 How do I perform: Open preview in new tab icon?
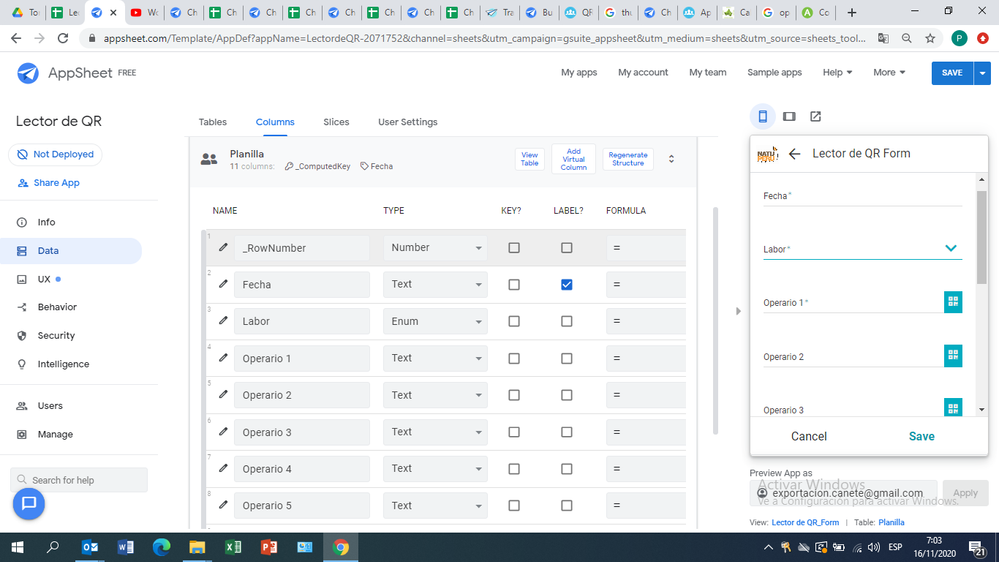(816, 116)
